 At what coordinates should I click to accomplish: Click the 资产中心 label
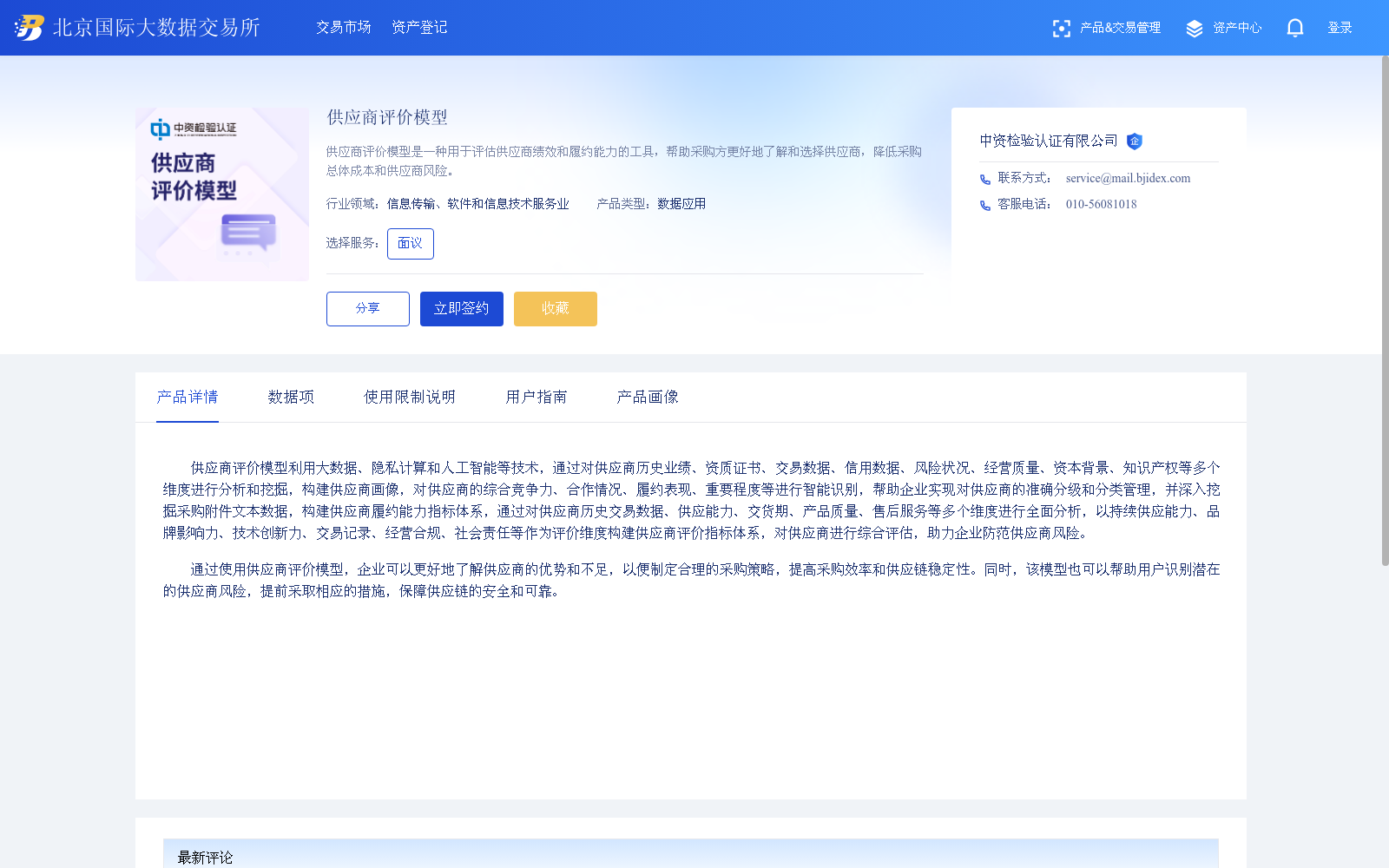click(x=1237, y=28)
